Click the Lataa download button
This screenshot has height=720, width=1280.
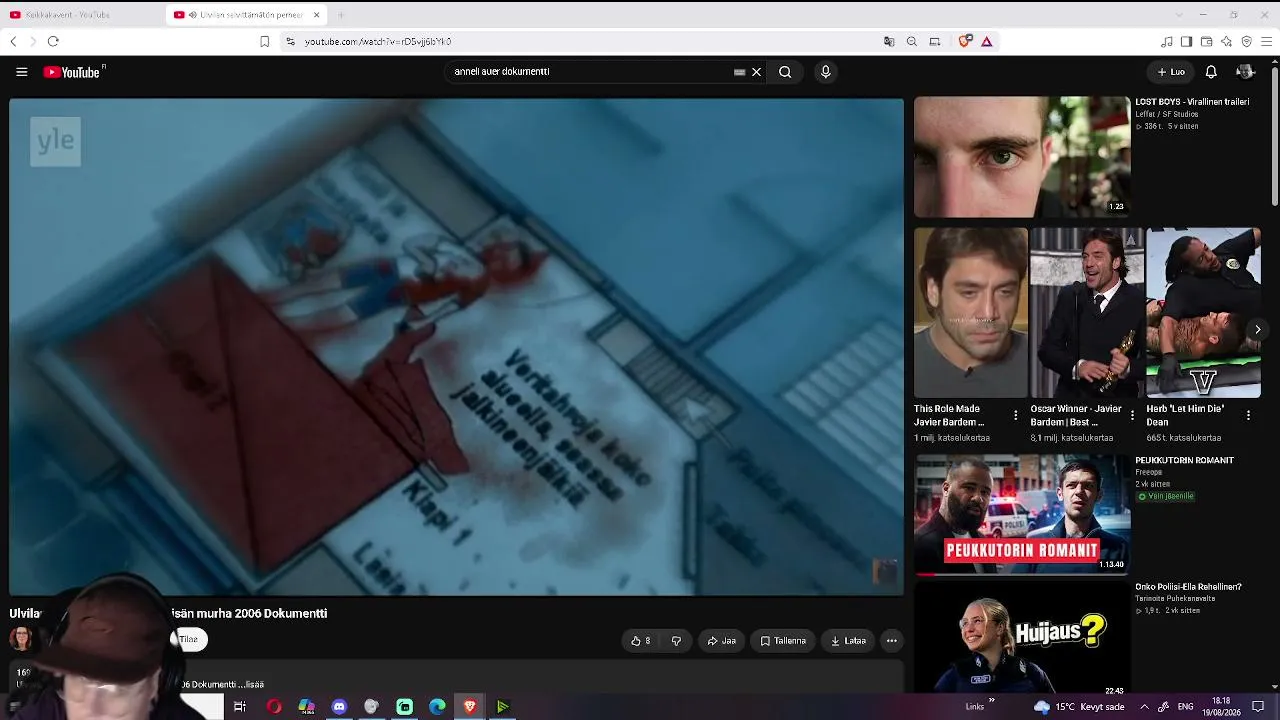click(x=848, y=641)
